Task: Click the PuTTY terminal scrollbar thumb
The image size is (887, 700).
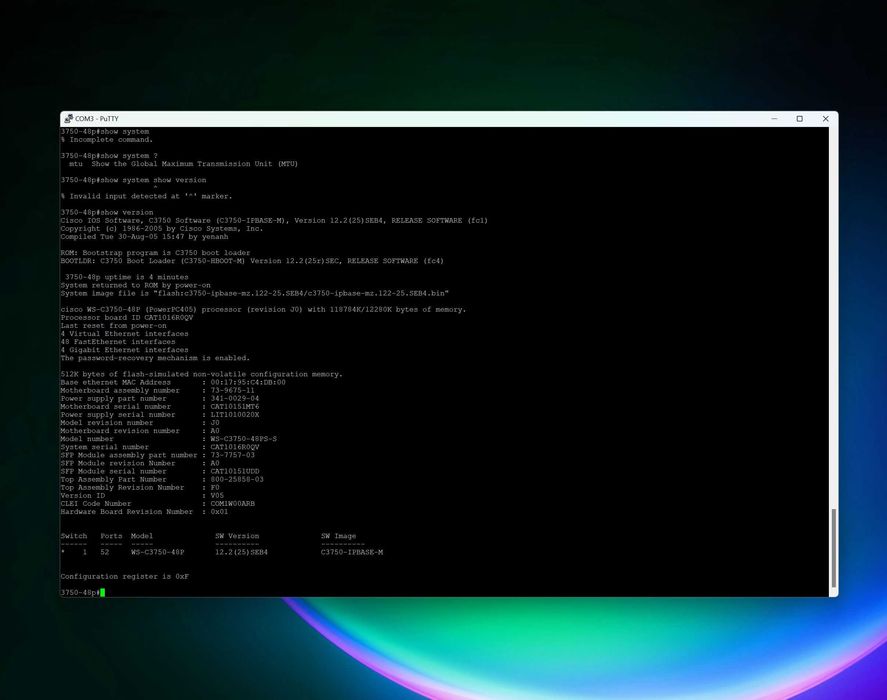Action: tap(833, 548)
